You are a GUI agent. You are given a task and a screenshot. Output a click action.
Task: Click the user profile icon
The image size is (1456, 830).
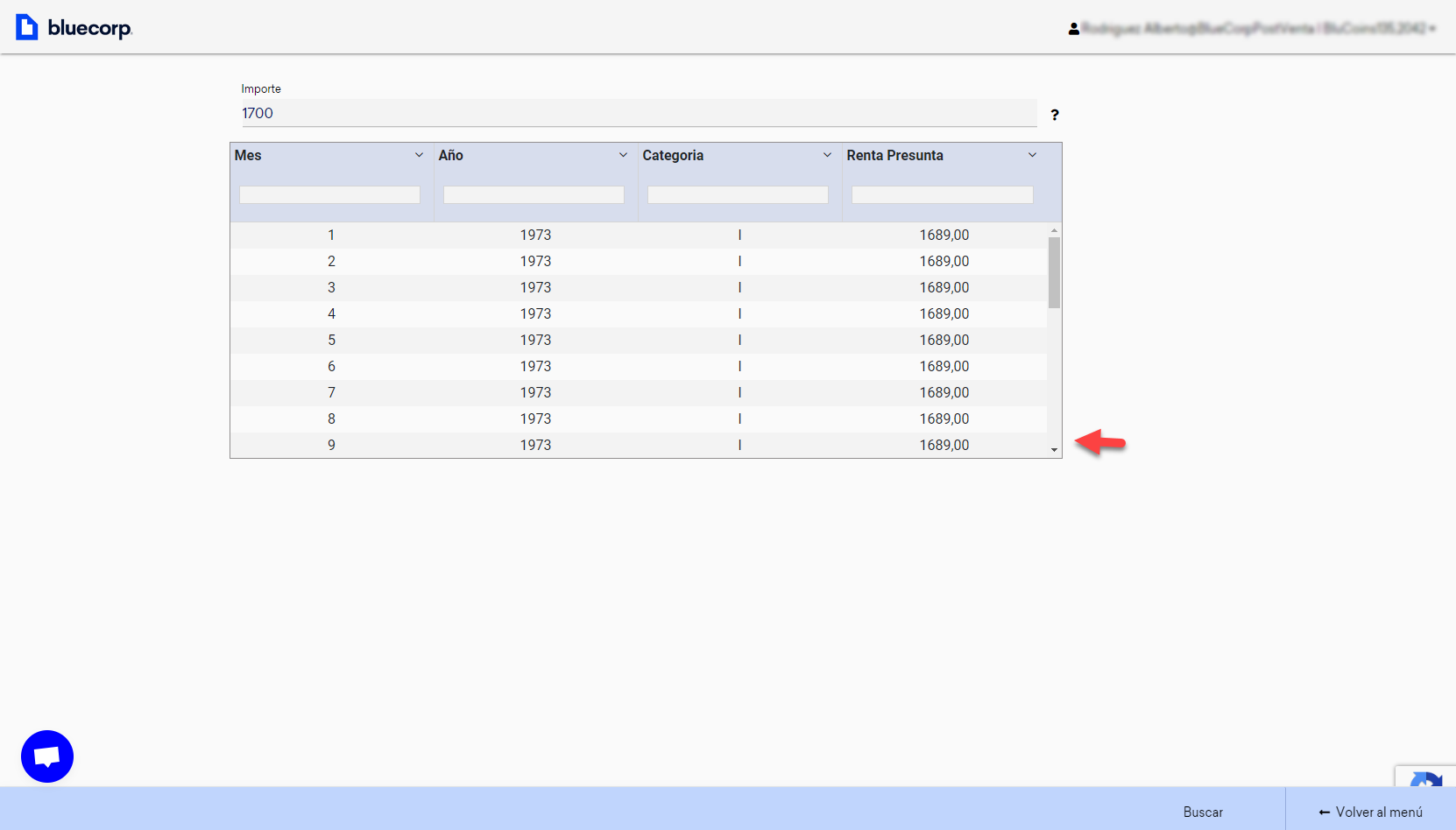click(x=1073, y=29)
